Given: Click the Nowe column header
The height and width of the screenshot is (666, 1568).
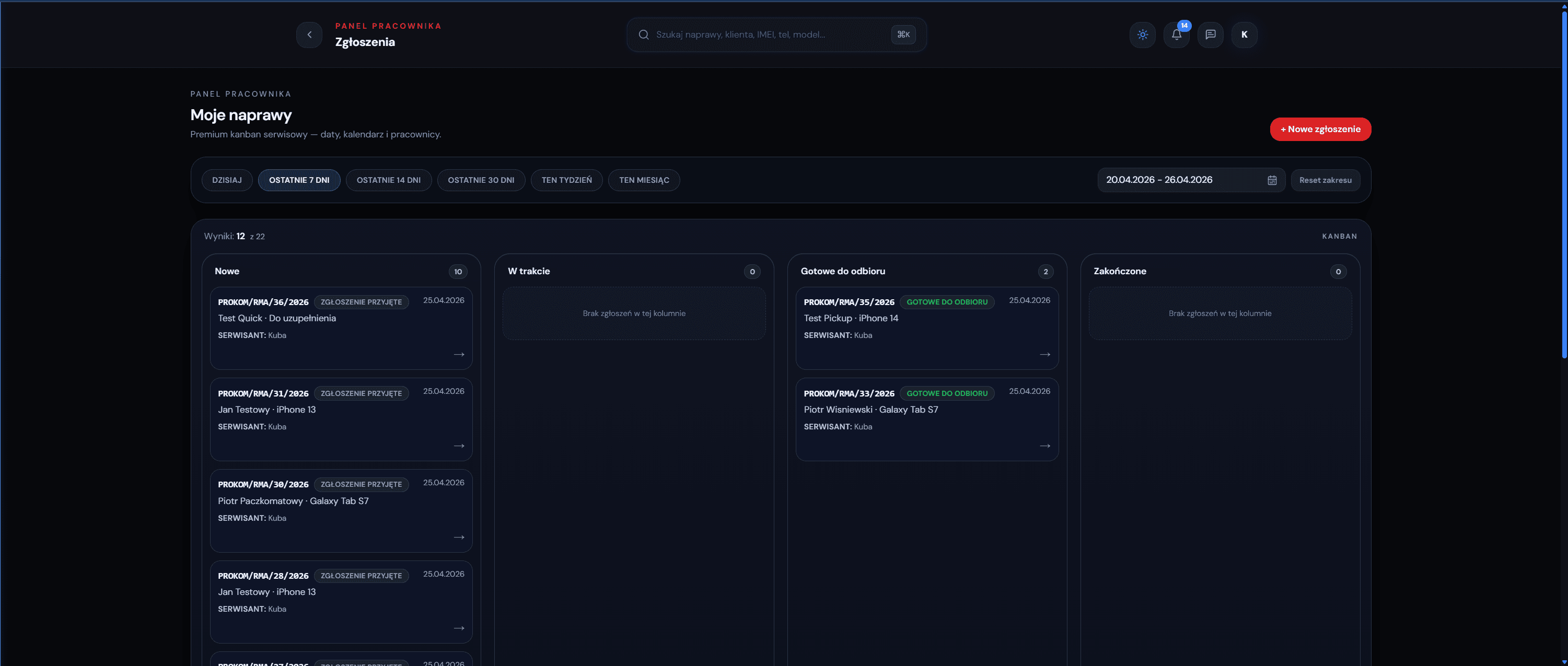Looking at the screenshot, I should (x=227, y=271).
